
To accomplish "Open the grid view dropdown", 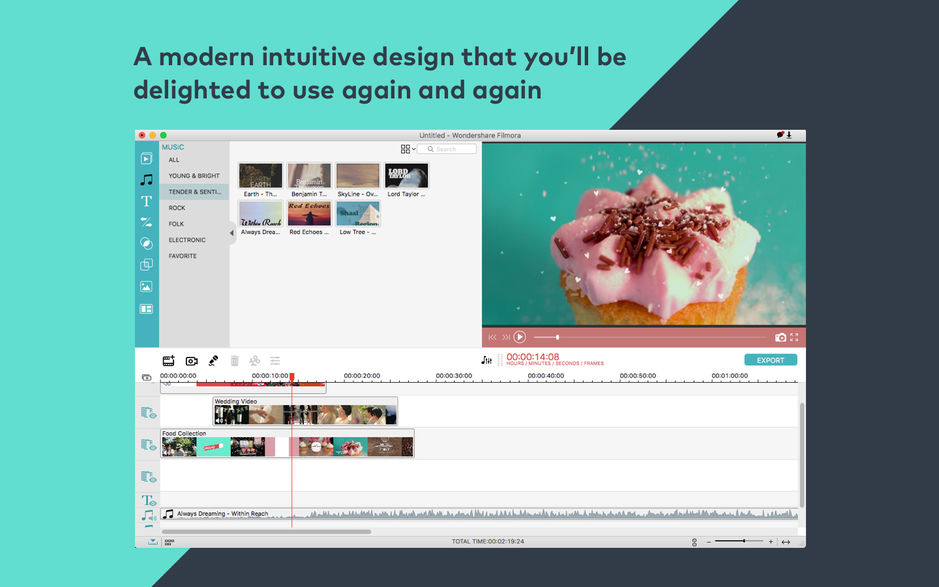I will pyautogui.click(x=408, y=149).
